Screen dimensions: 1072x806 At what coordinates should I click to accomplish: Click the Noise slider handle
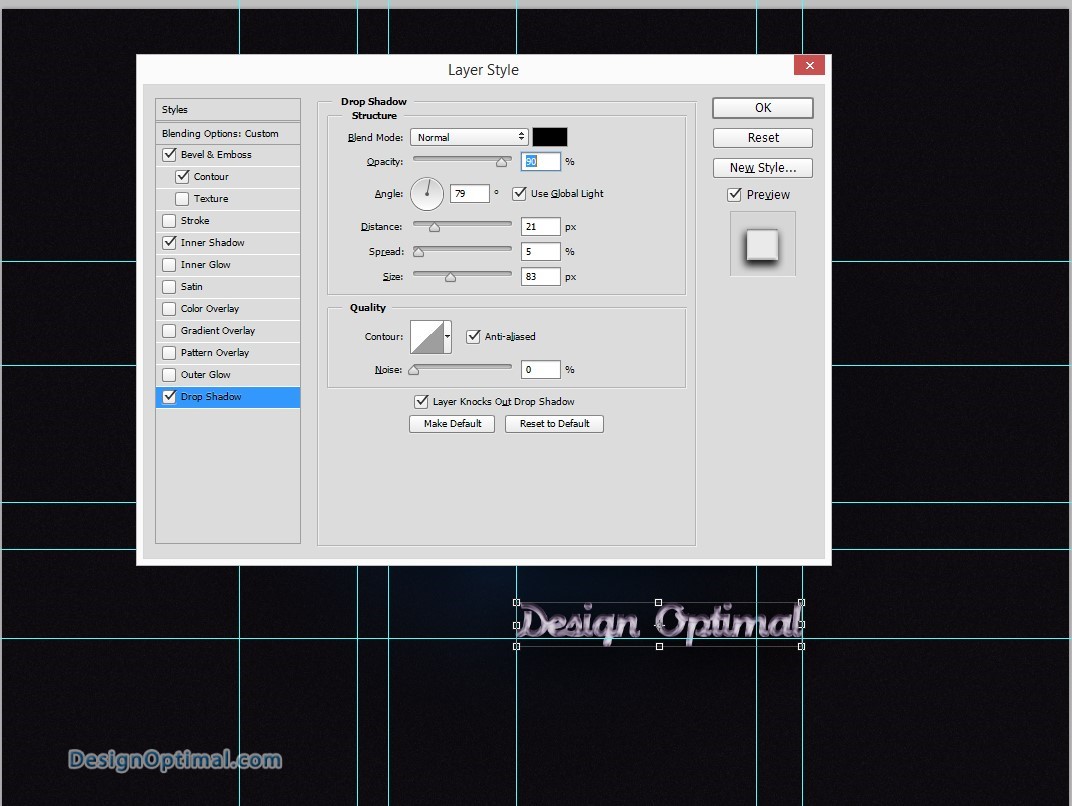click(414, 370)
